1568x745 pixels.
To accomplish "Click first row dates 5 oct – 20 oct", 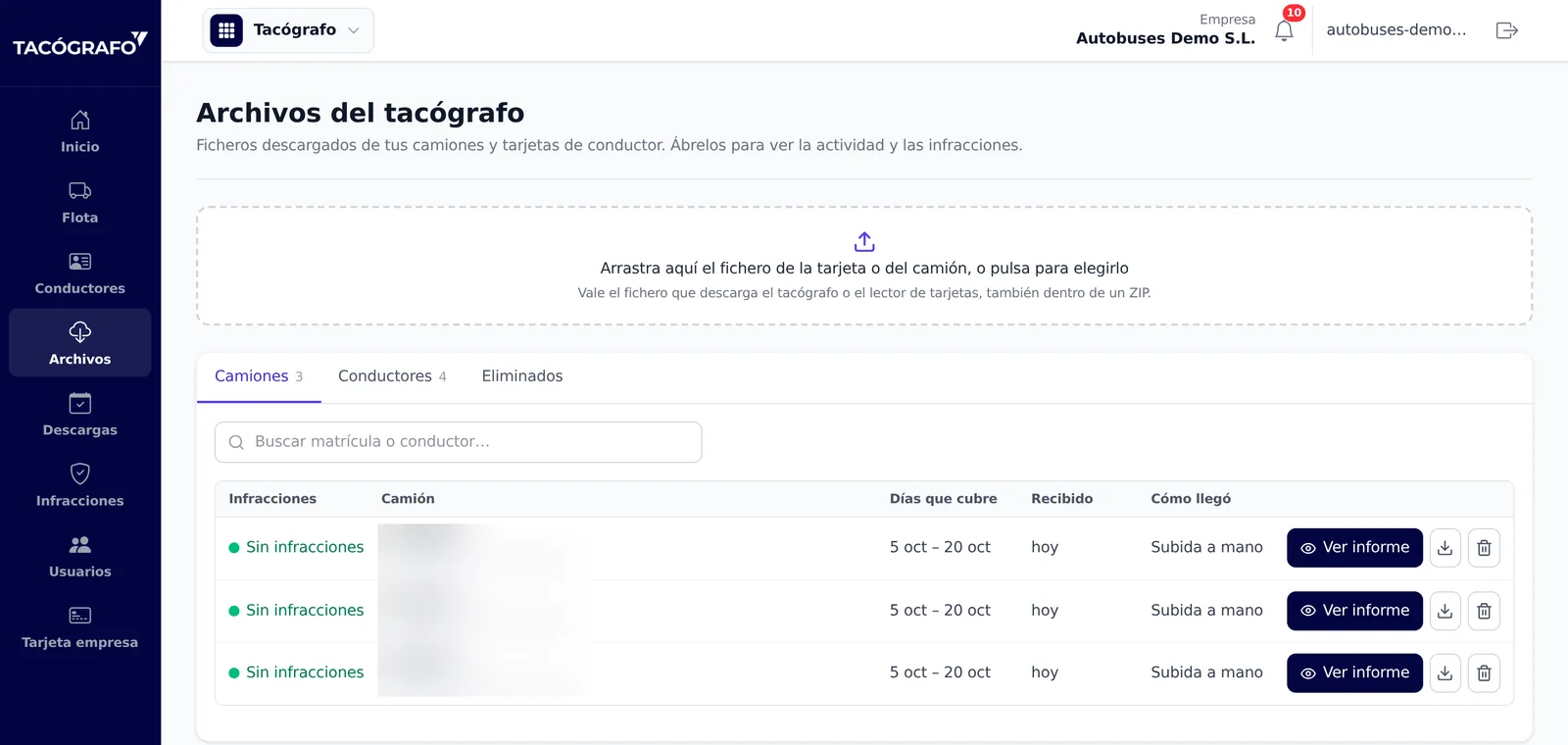I will point(940,547).
